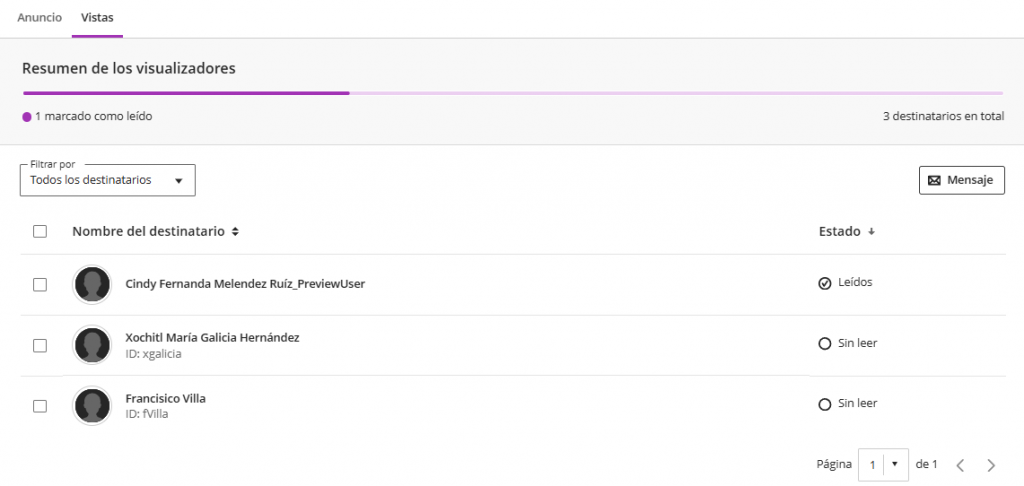Tick the checkbox next to Francisico Villa
Viewport: 1024px width, 486px height.
(40, 406)
